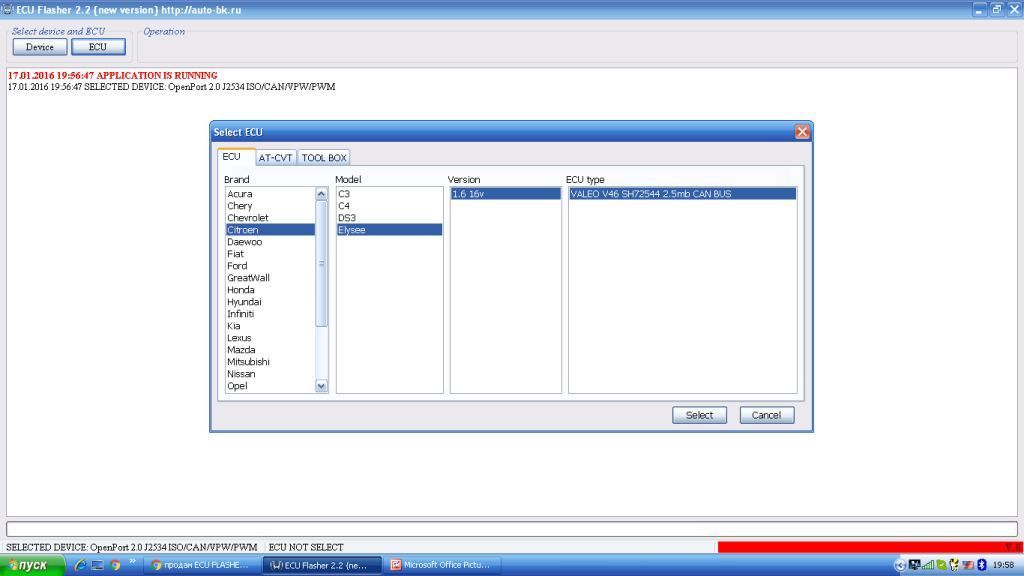The width and height of the screenshot is (1024, 576).
Task: Click the system tray clock 19:58
Action: [x=1004, y=565]
